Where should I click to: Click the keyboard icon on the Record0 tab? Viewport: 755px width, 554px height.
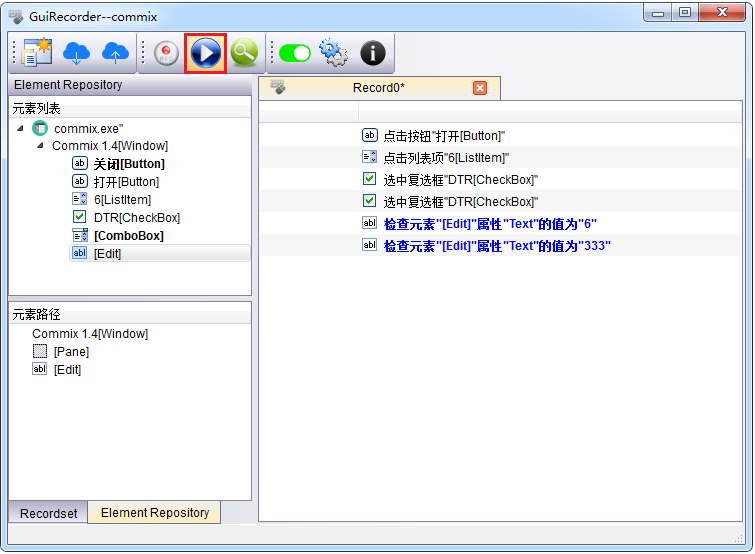(x=278, y=87)
